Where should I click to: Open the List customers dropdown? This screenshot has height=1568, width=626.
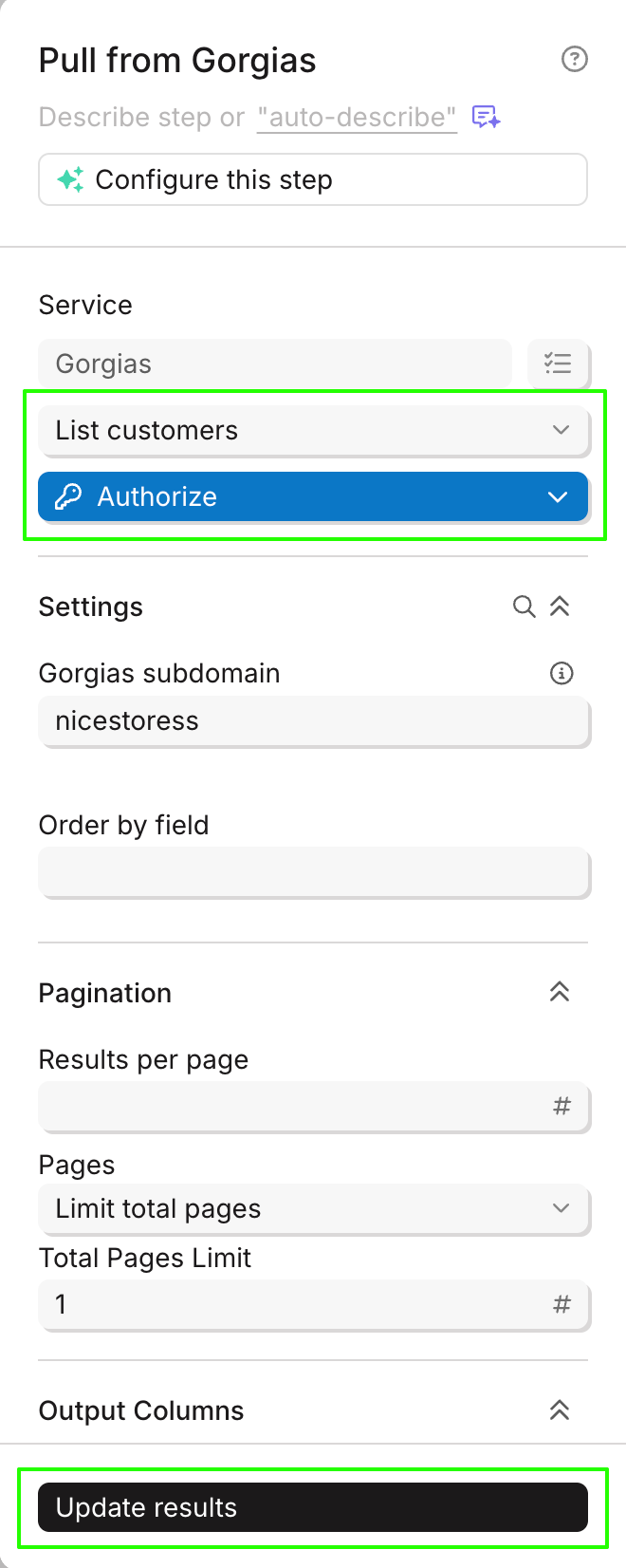313,430
